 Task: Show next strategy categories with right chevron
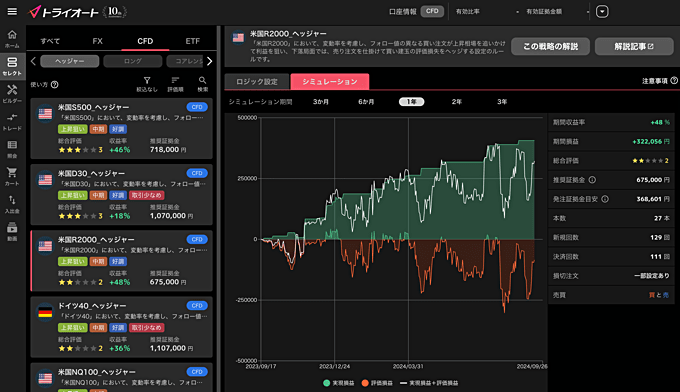210,61
